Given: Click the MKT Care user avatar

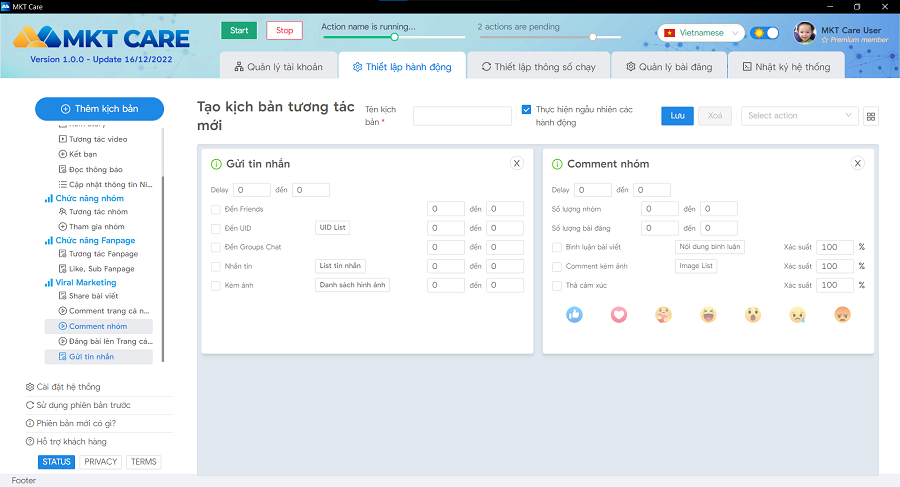Looking at the screenshot, I should click(x=804, y=34).
